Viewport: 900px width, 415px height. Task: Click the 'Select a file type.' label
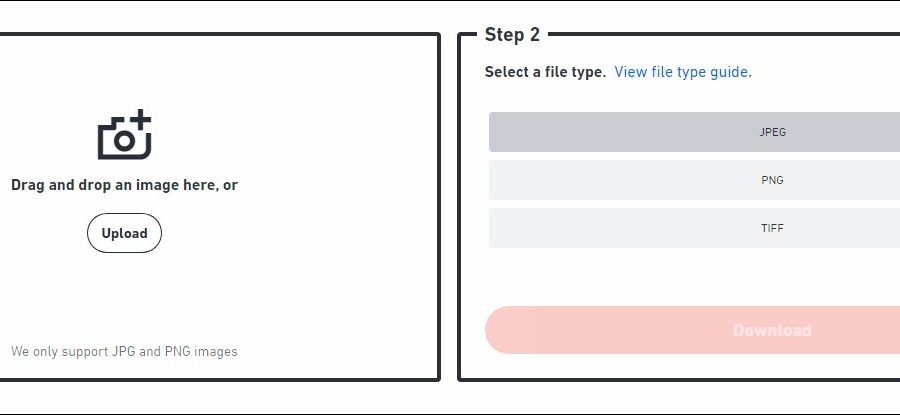(x=545, y=72)
